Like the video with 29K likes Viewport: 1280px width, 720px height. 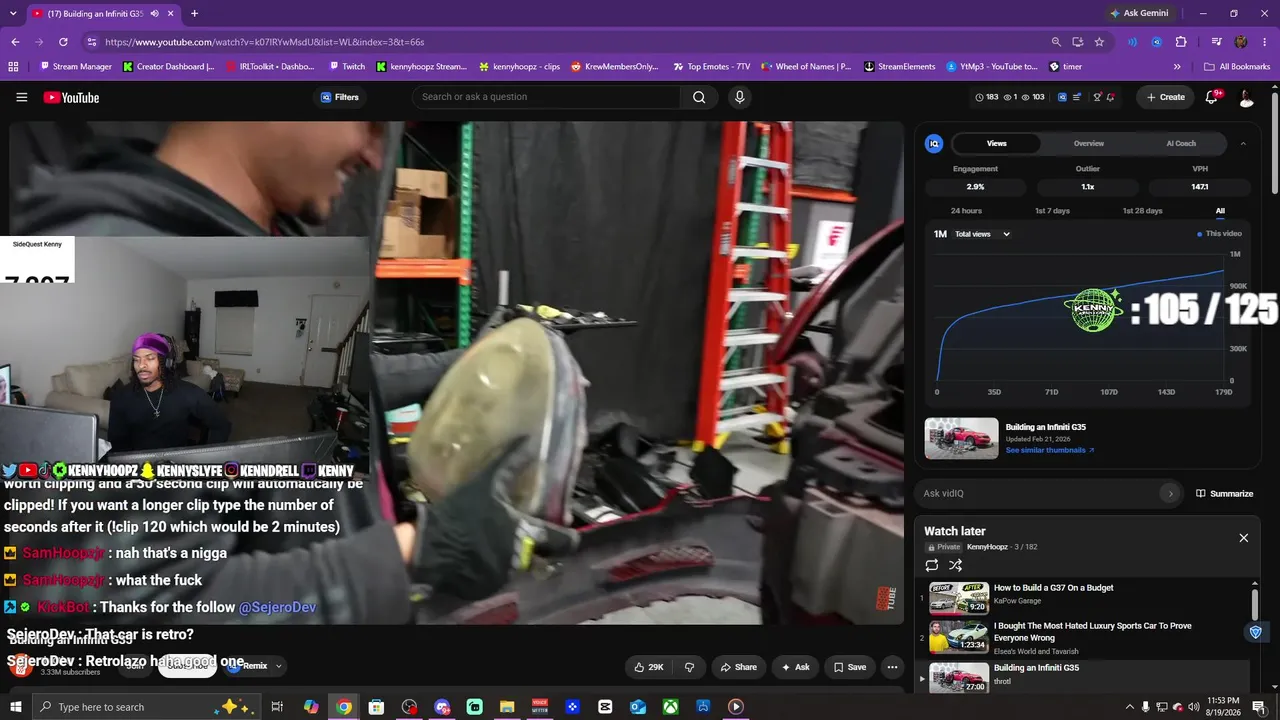[649, 667]
